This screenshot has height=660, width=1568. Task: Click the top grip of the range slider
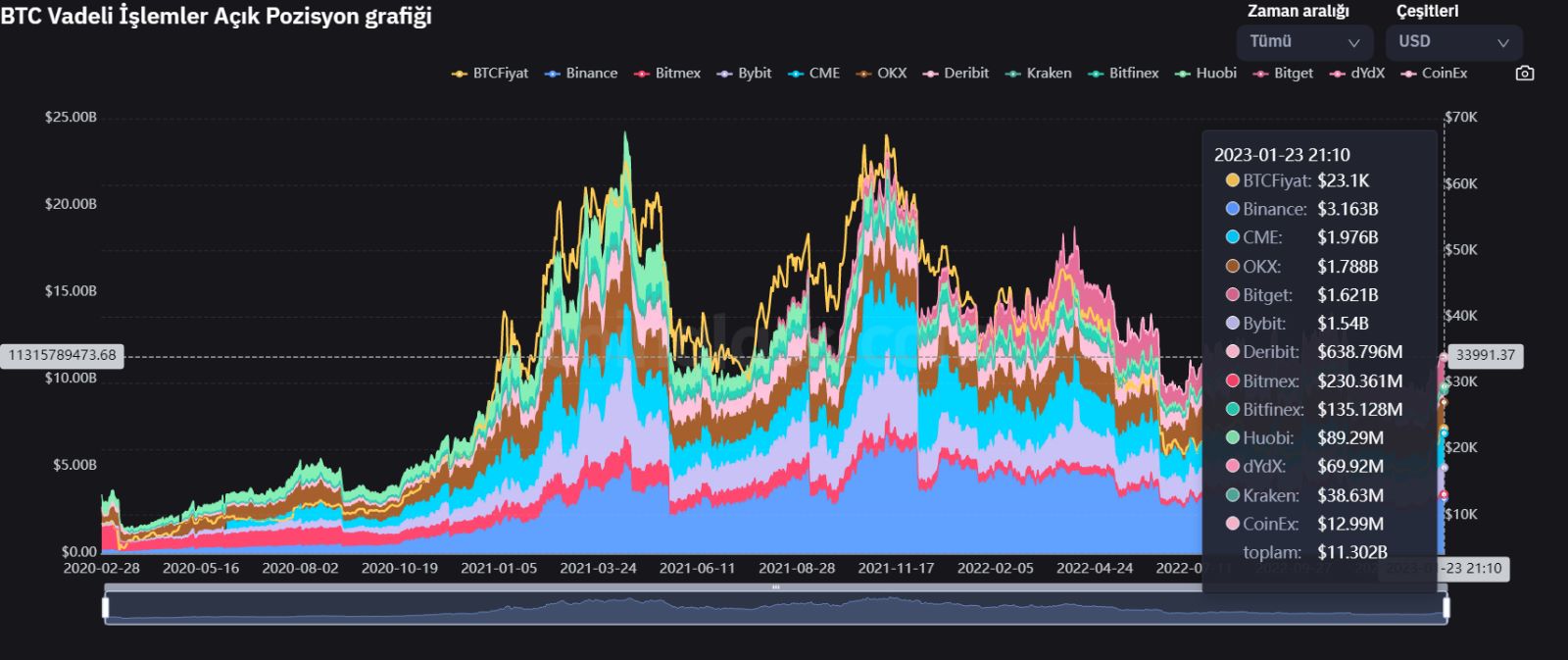[x=775, y=587]
